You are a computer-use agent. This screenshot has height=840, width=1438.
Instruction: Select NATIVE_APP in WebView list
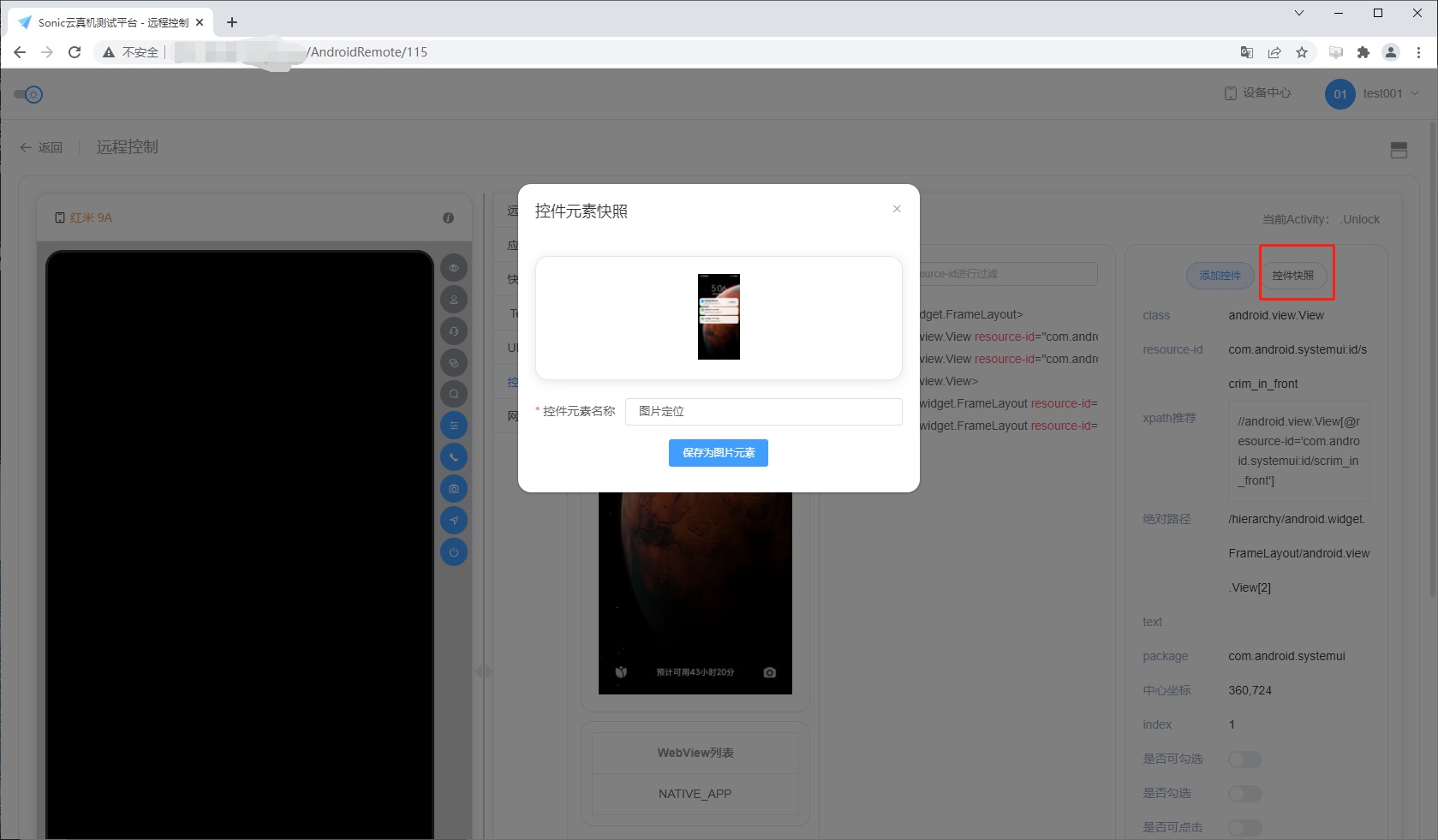(x=695, y=795)
